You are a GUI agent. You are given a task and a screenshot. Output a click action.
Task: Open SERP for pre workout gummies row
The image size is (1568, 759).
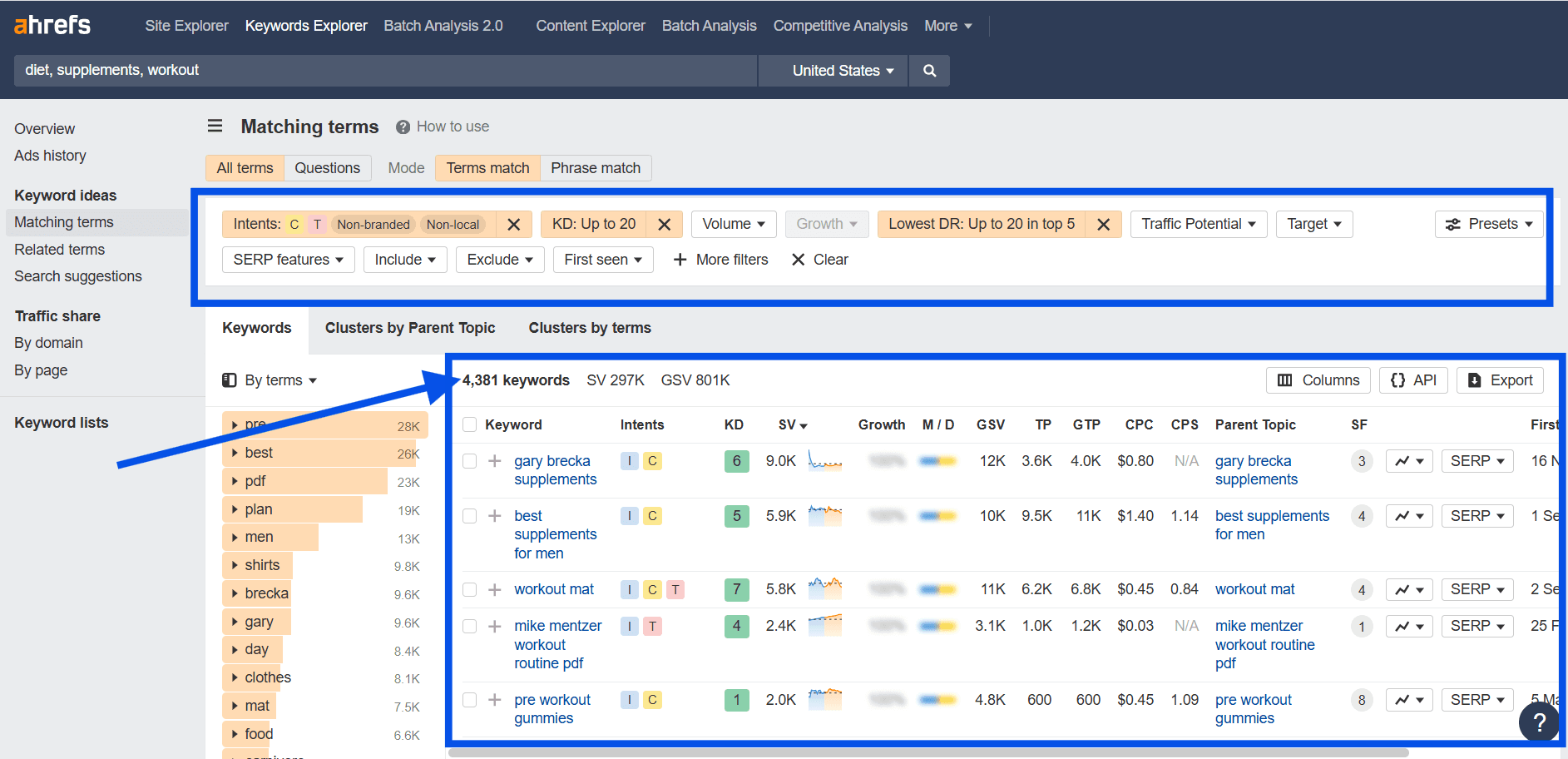(x=1477, y=700)
